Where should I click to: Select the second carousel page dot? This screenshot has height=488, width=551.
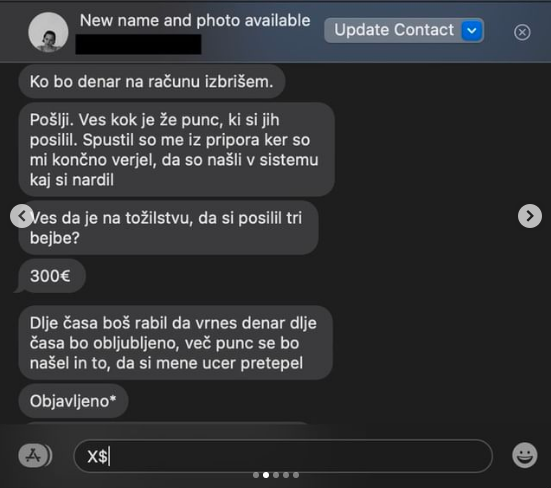point(266,475)
